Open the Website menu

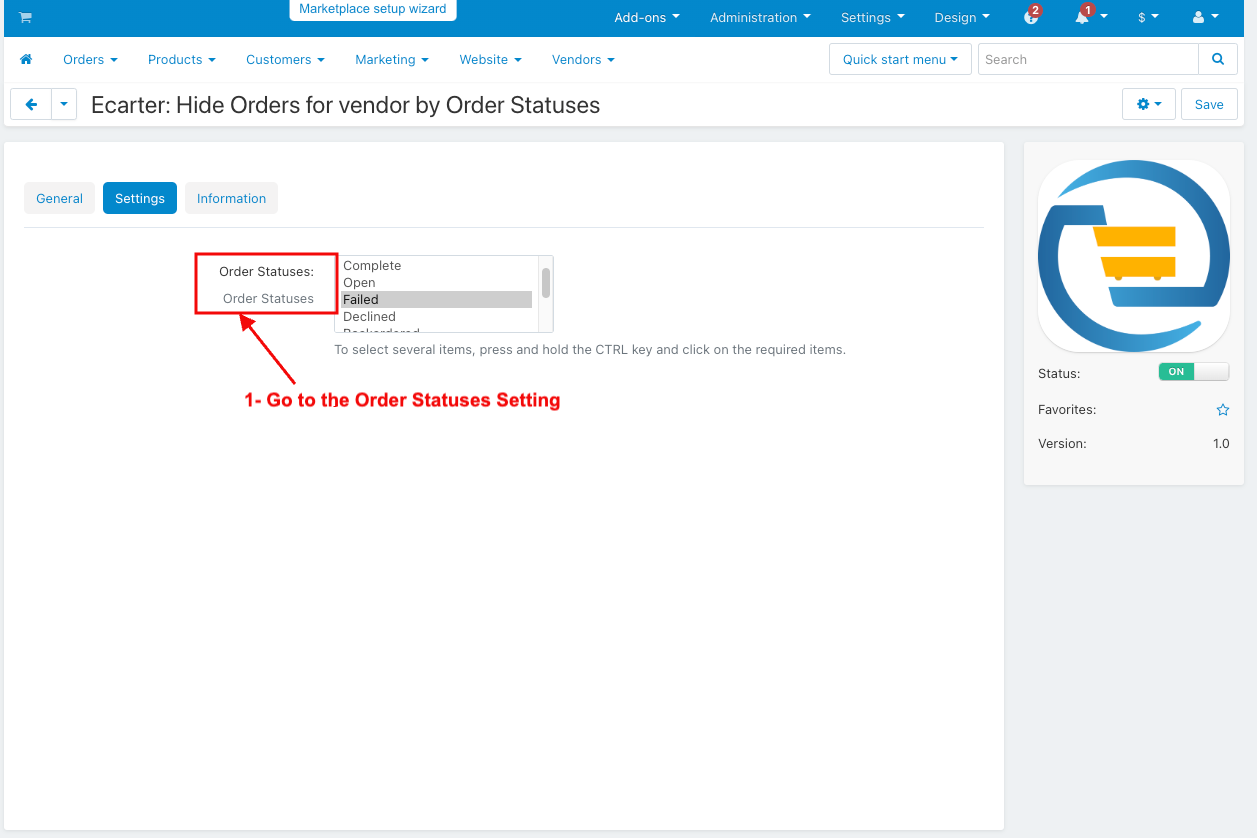click(x=490, y=59)
